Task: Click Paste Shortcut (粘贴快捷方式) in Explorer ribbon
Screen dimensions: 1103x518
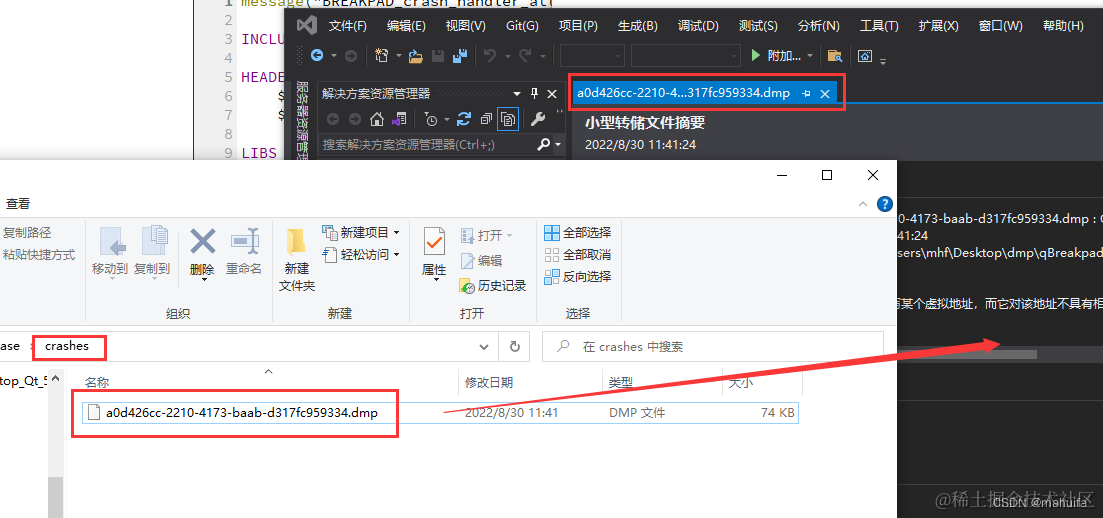Action: pyautogui.click(x=39, y=254)
